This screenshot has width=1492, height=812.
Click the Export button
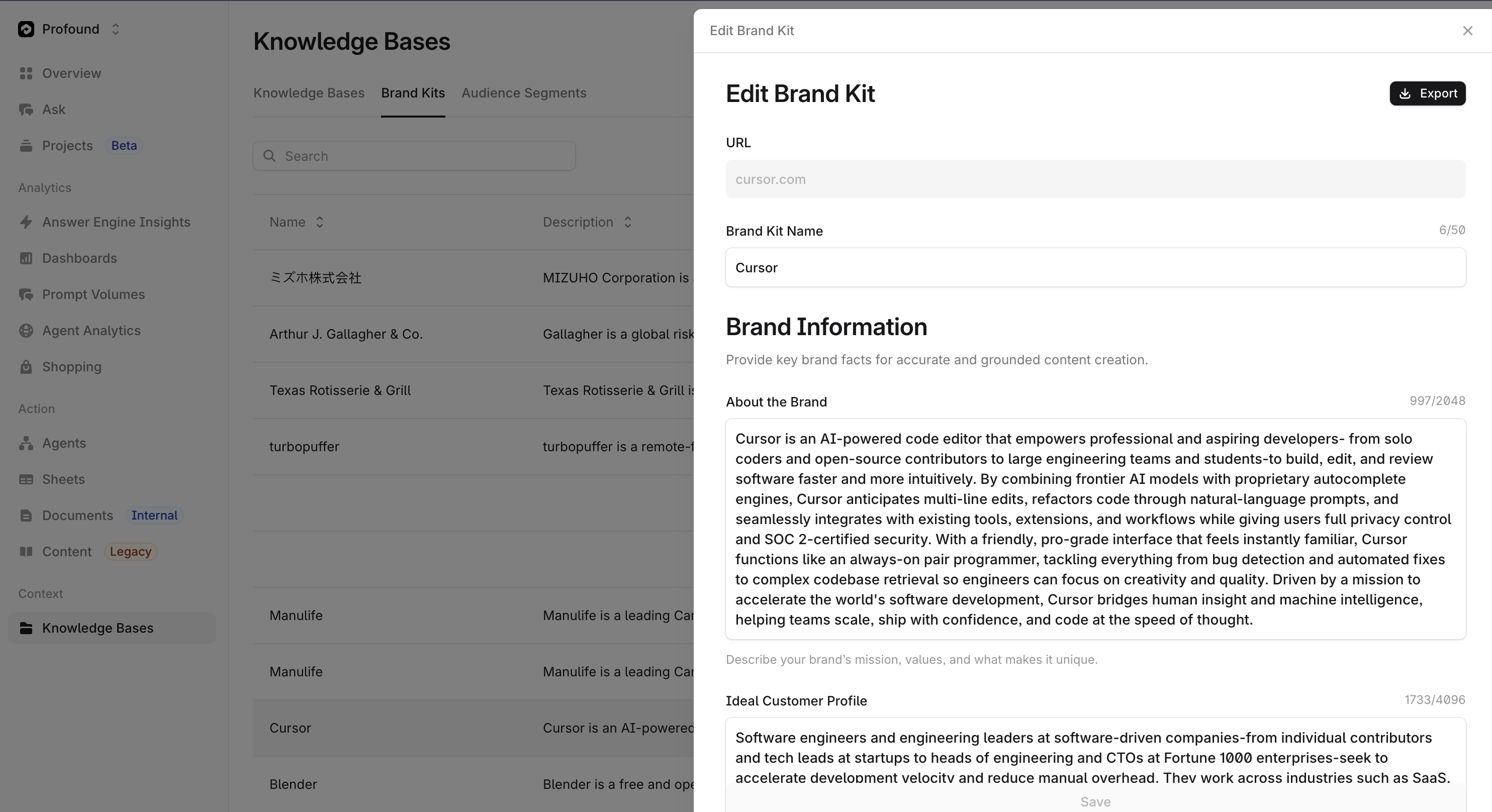[x=1427, y=94]
